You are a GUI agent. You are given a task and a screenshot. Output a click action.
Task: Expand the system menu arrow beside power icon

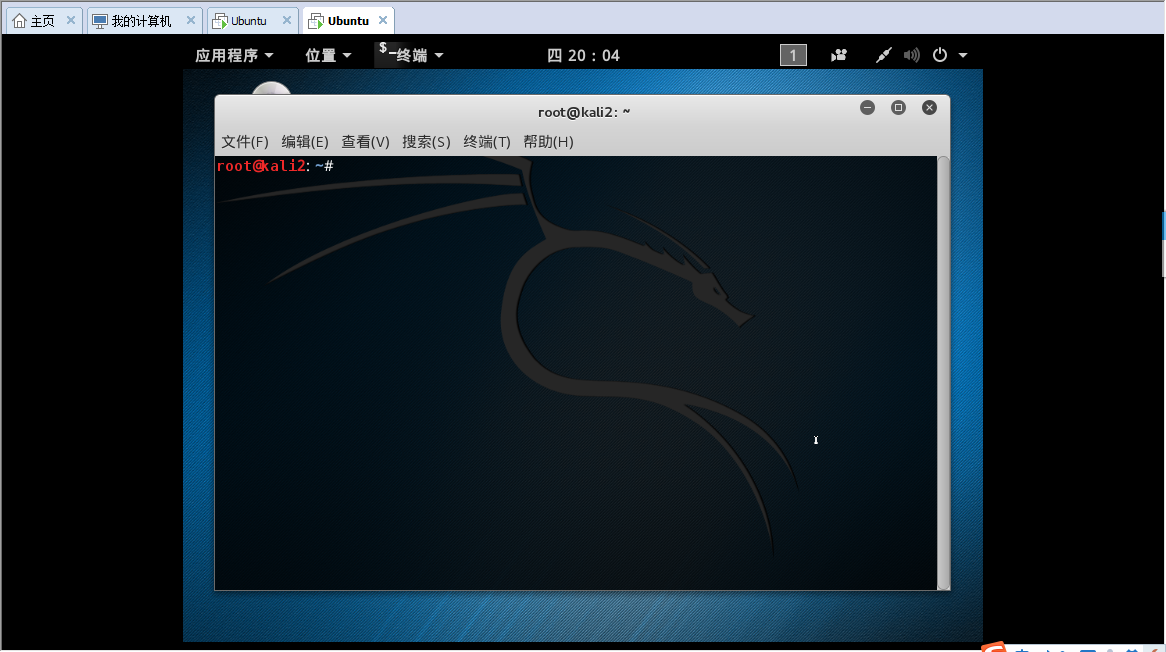[x=963, y=56]
